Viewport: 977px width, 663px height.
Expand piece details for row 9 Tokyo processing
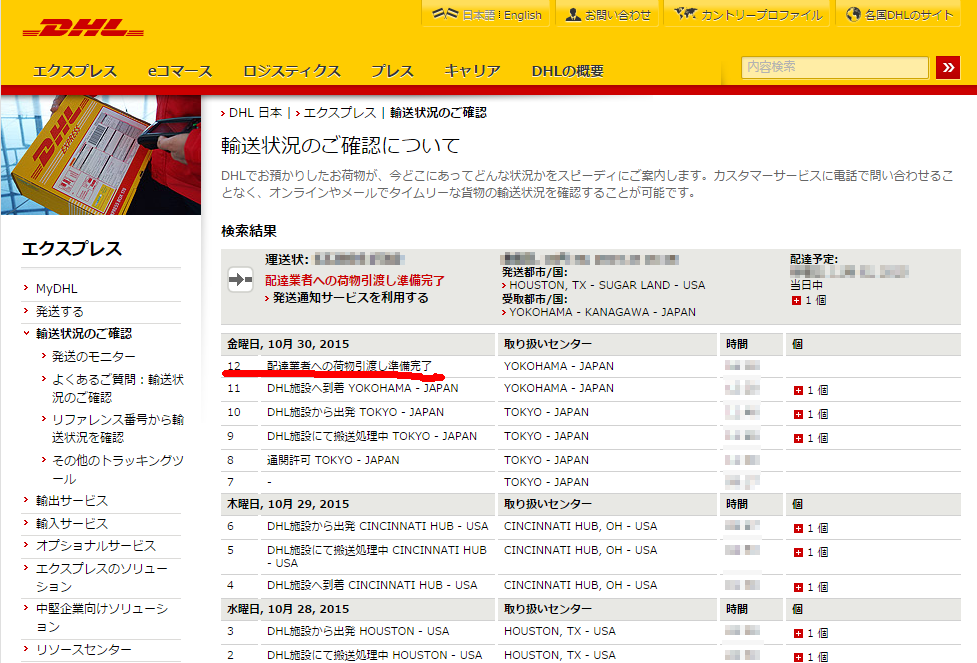[x=798, y=438]
